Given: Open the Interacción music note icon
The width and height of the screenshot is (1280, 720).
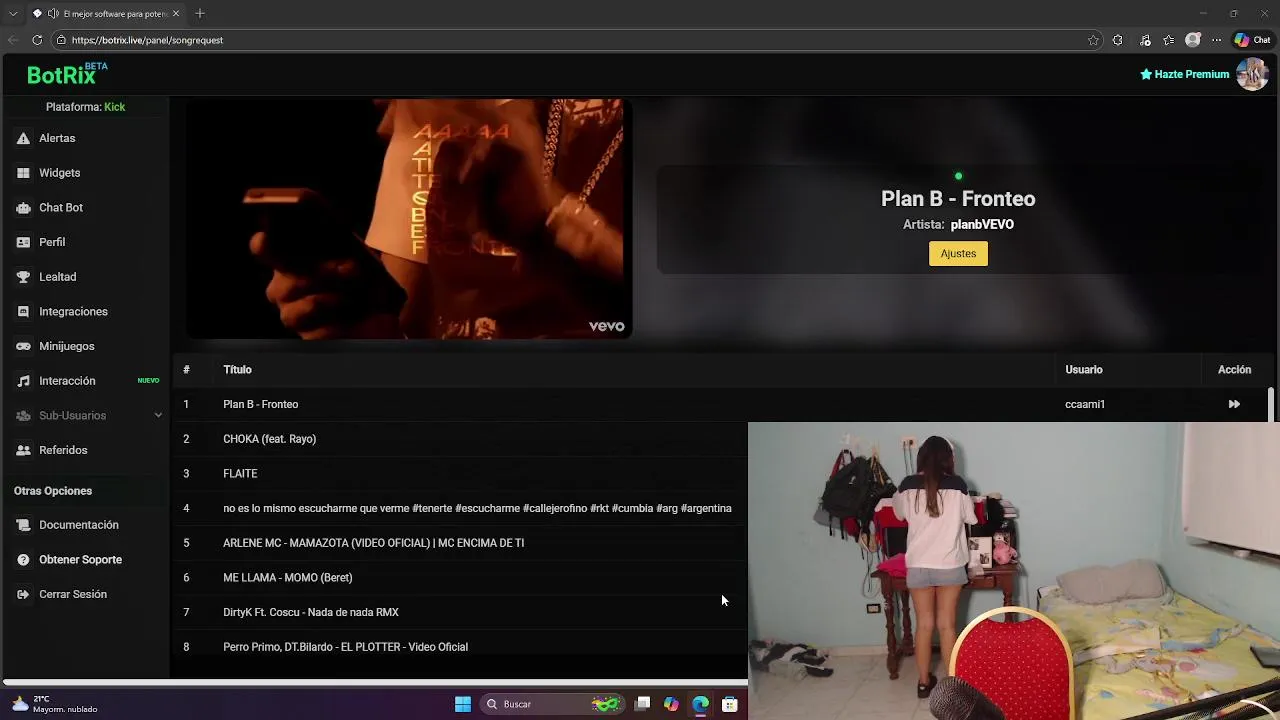Looking at the screenshot, I should click(x=23, y=381).
